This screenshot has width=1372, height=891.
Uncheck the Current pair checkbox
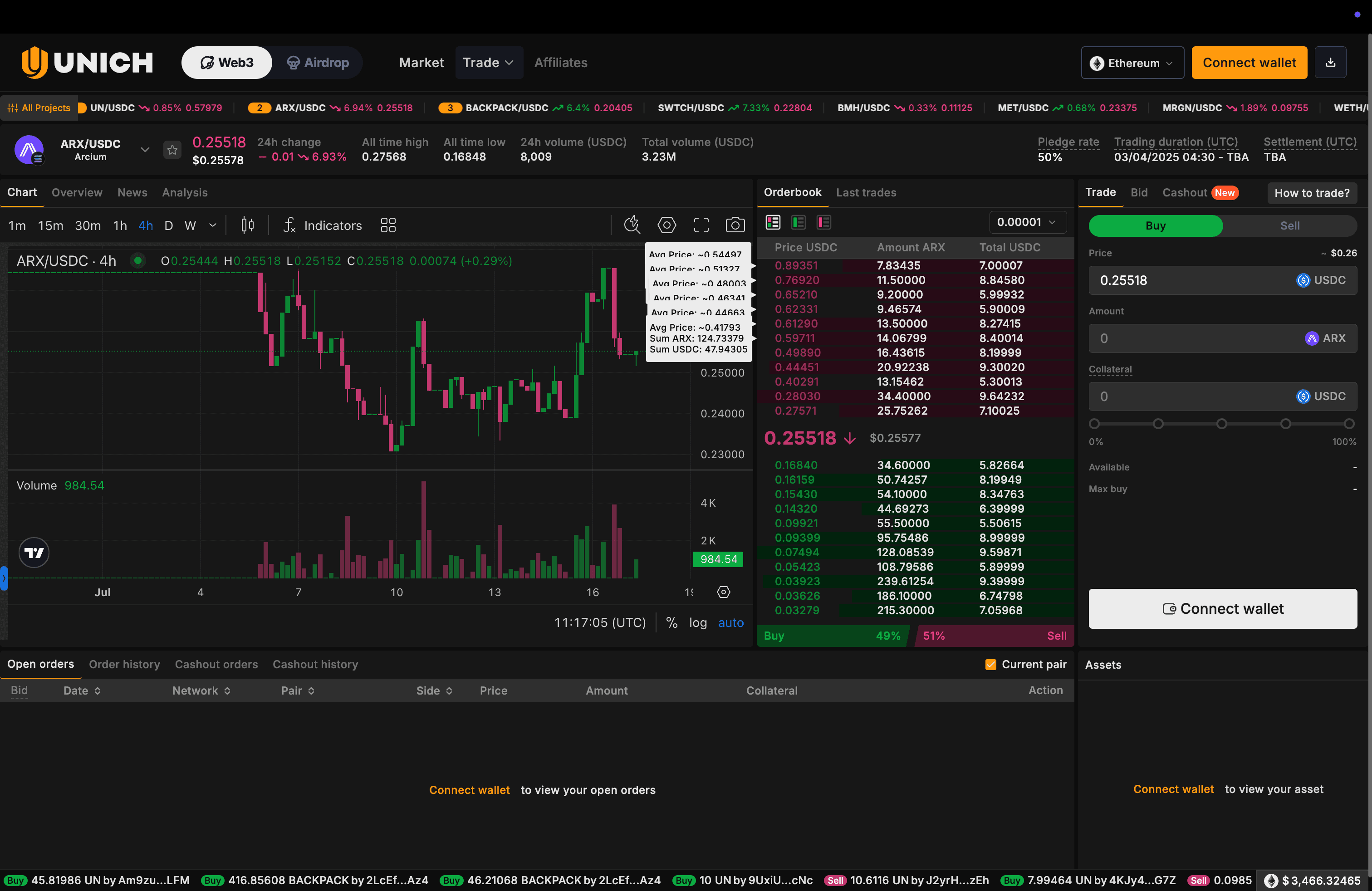click(x=990, y=665)
